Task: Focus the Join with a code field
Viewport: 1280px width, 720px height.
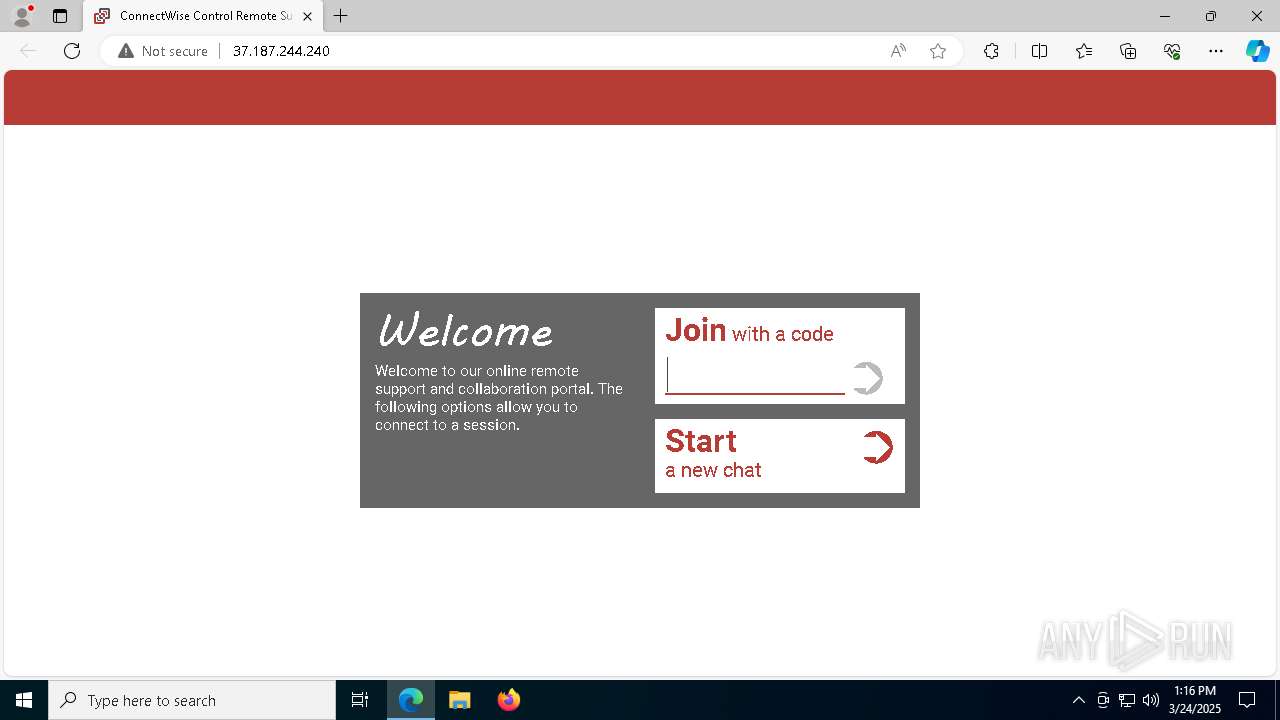Action: click(755, 376)
